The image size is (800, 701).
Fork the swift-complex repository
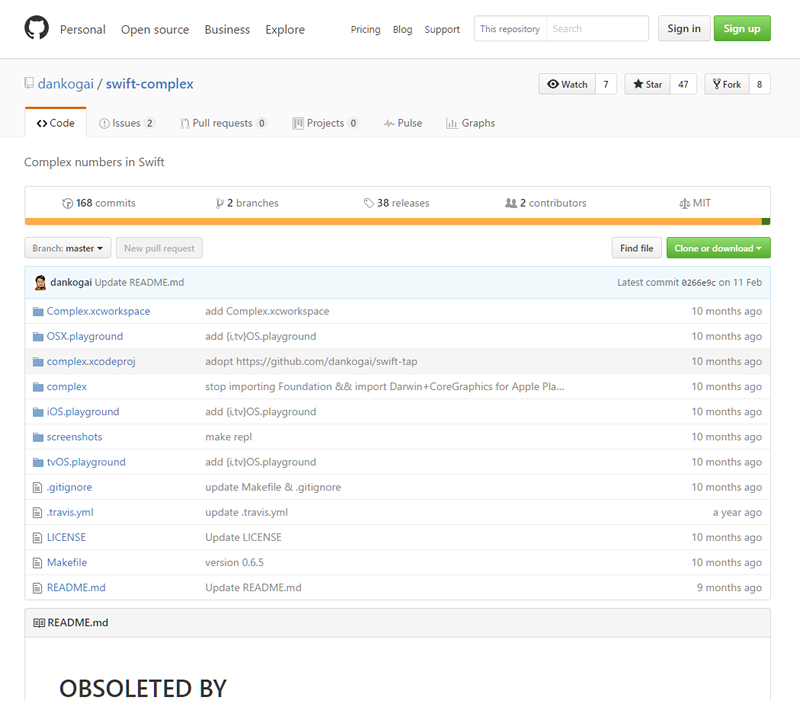[727, 84]
